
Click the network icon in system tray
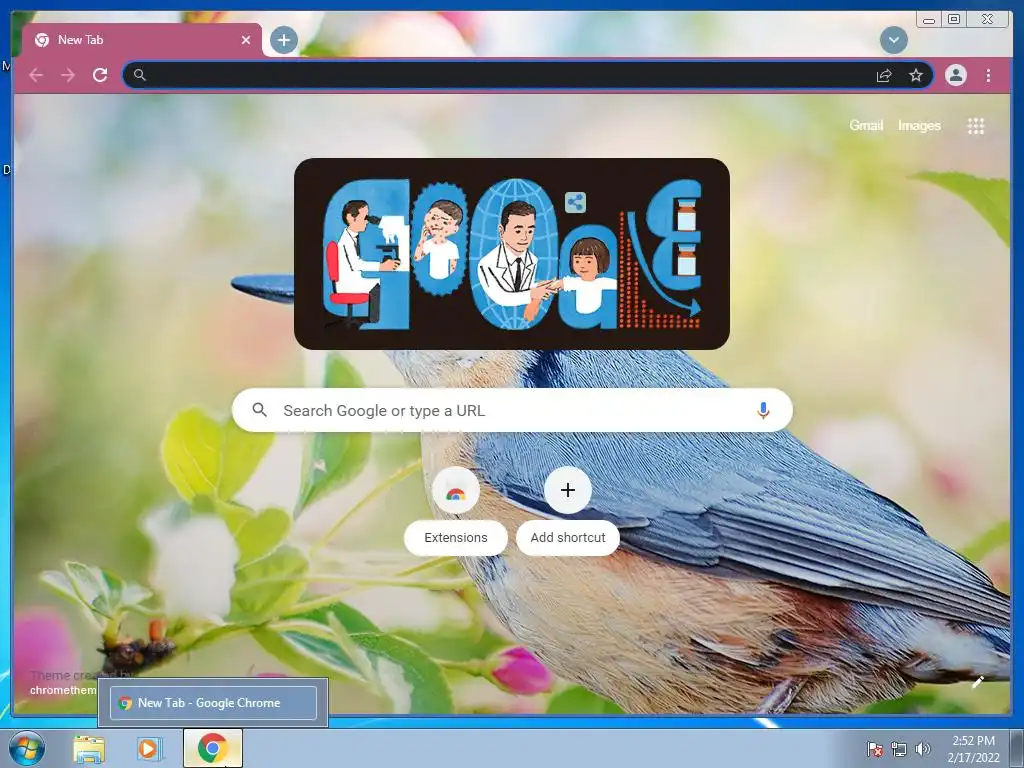(x=899, y=749)
